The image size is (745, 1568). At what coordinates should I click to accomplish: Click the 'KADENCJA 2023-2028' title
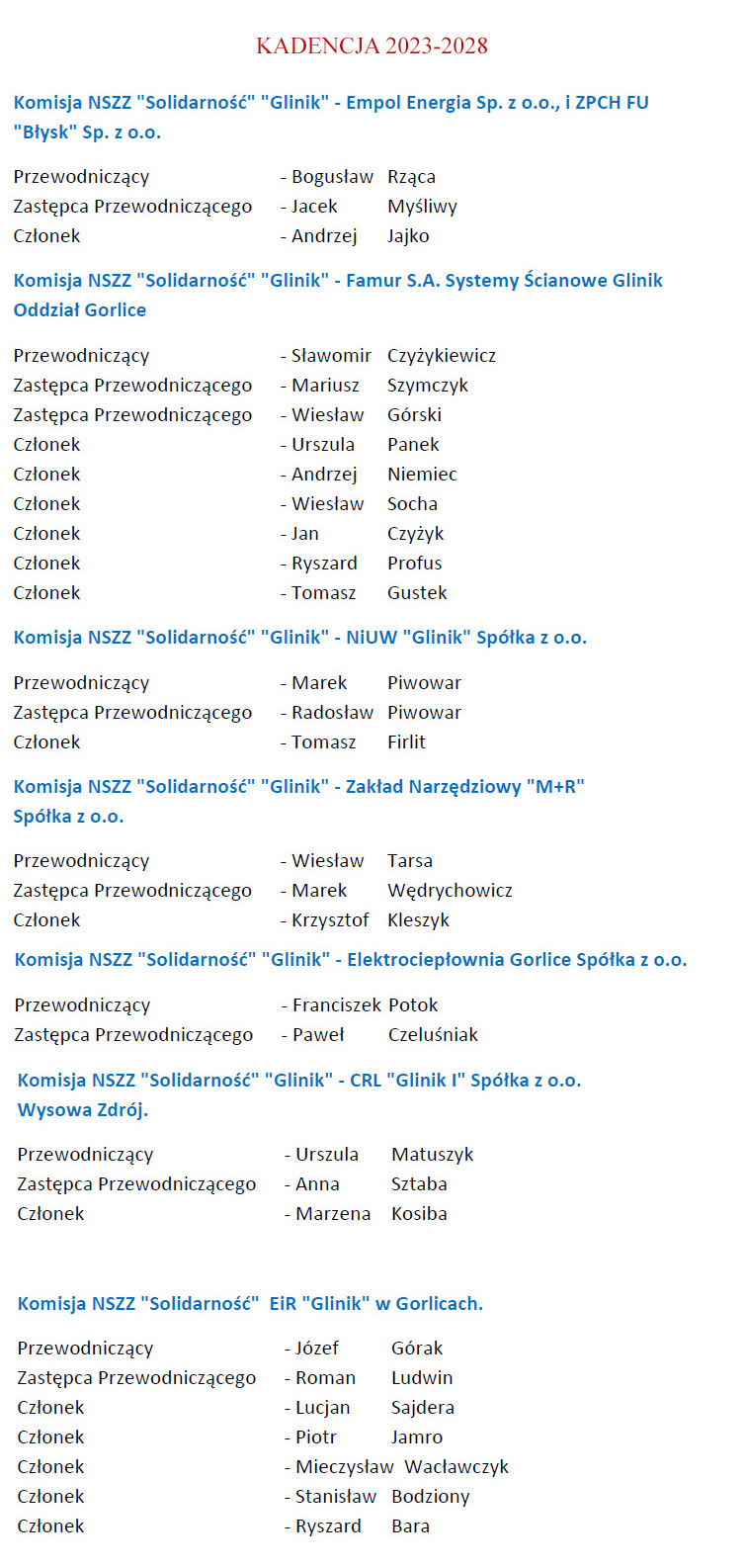372,45
